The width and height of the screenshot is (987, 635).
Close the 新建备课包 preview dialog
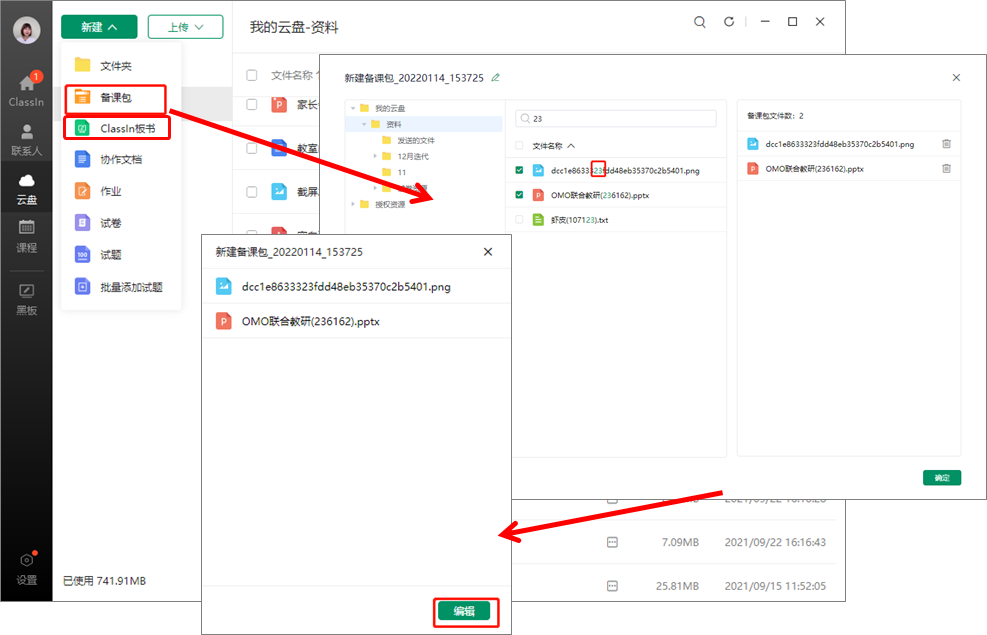[488, 252]
